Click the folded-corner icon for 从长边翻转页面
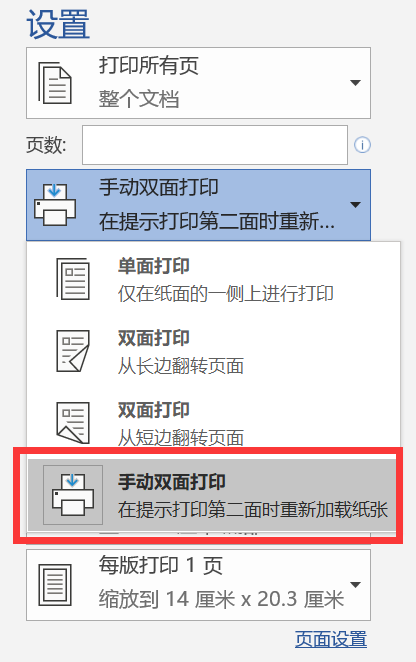This screenshot has width=416, height=662. click(x=73, y=351)
